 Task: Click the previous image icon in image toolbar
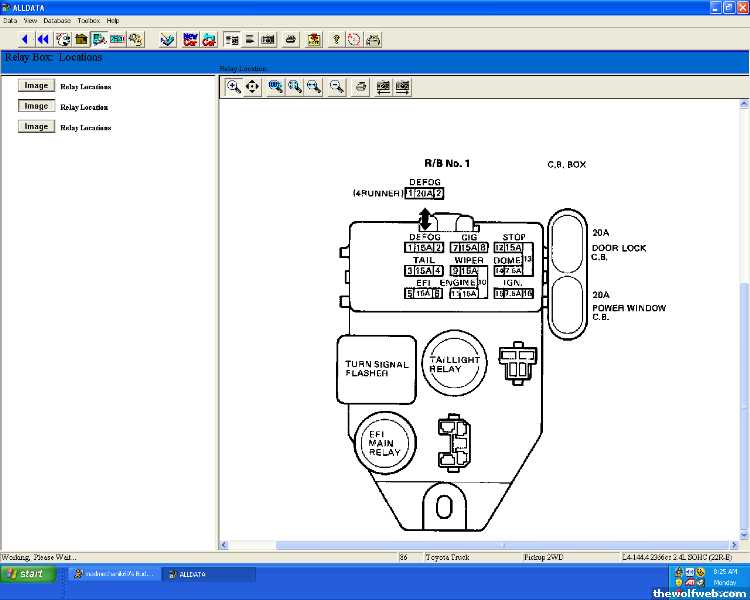(383, 87)
